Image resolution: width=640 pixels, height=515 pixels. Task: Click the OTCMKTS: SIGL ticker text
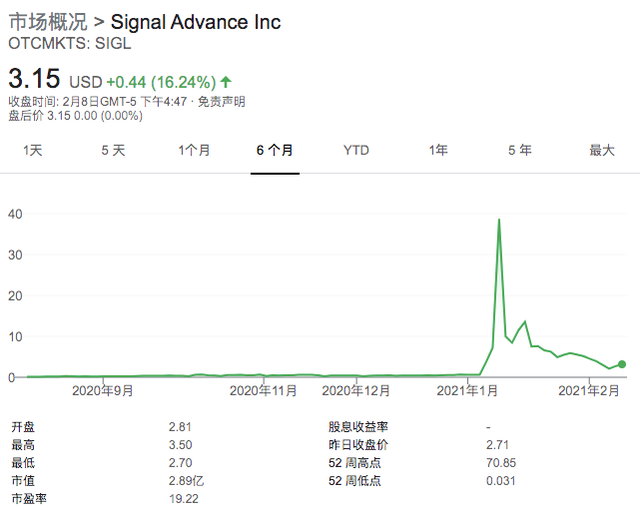point(70,44)
